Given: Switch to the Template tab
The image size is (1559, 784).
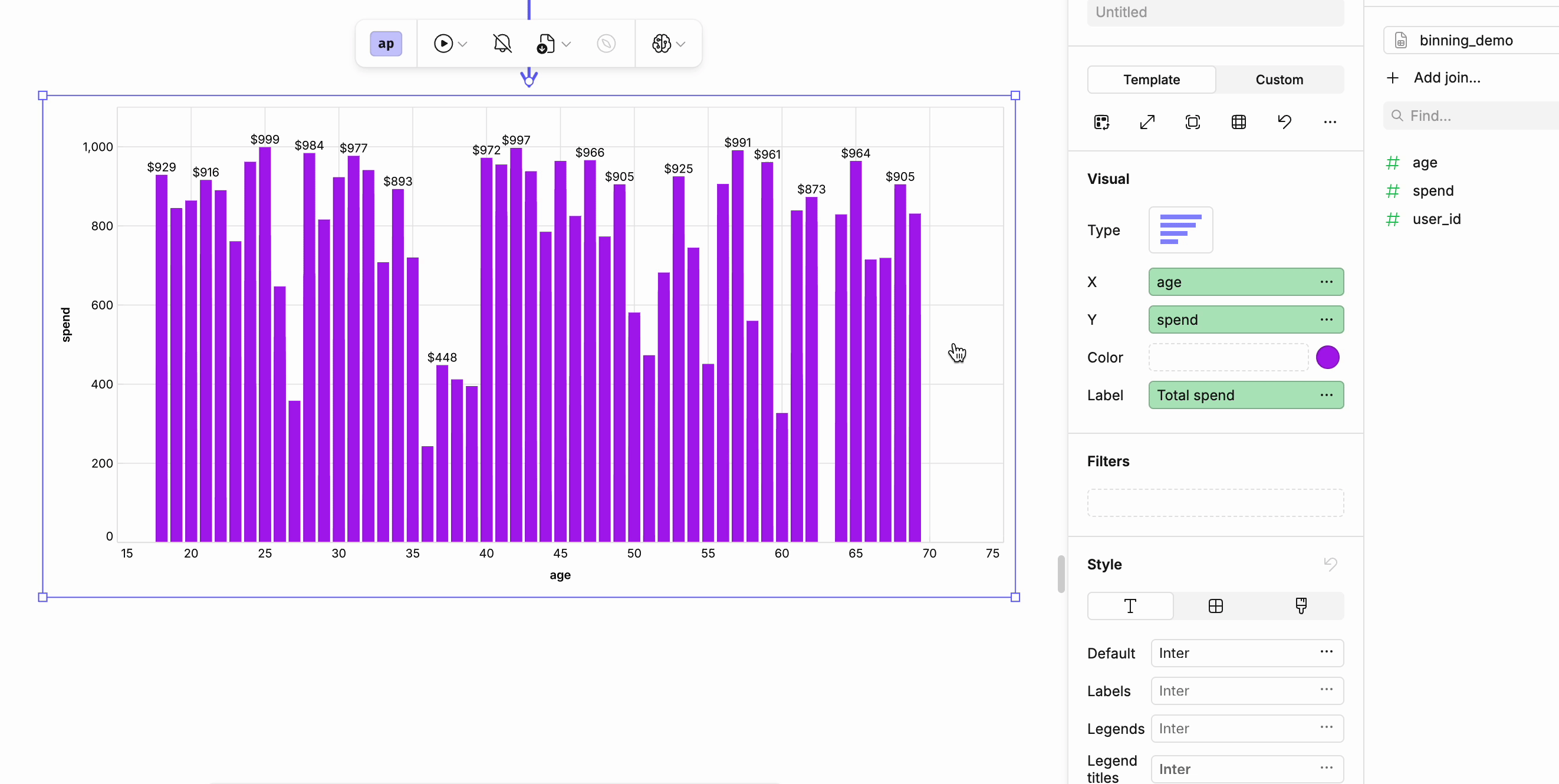Looking at the screenshot, I should (x=1151, y=80).
